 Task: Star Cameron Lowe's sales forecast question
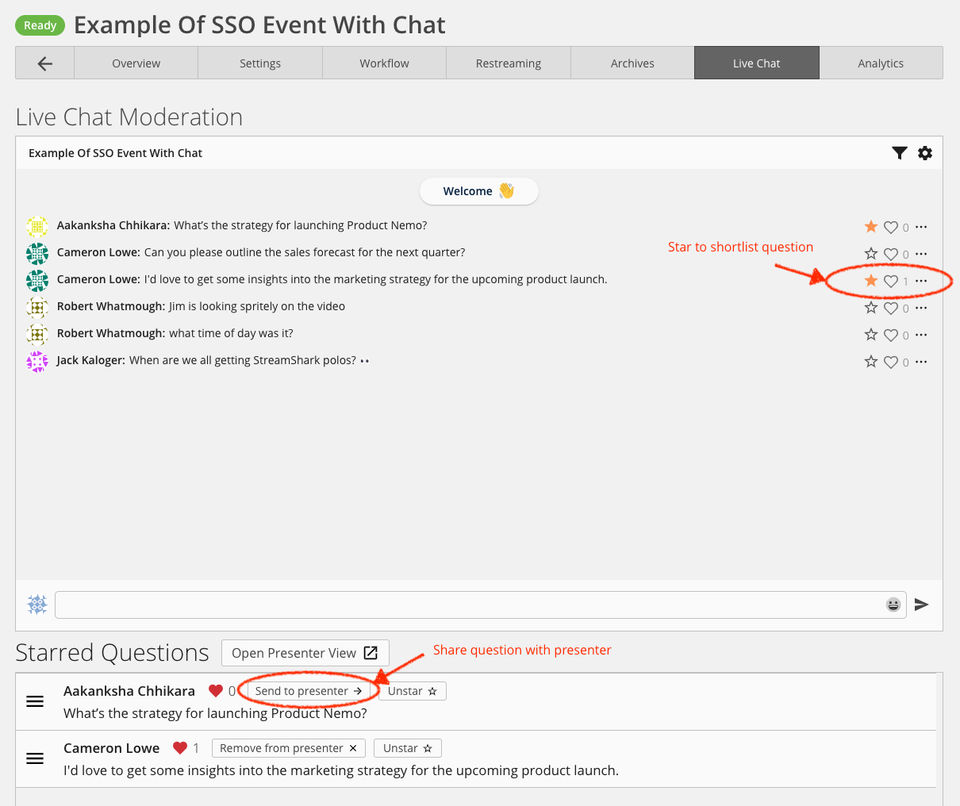871,254
